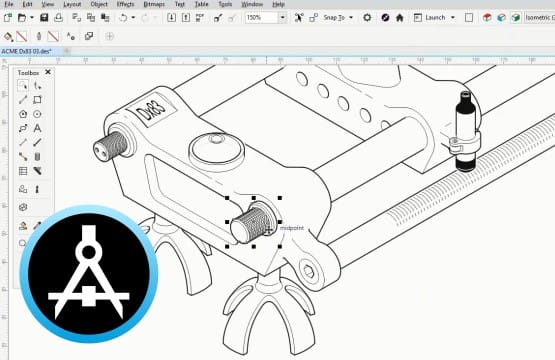Select the Pick tool in Toolbox

pos(23,85)
